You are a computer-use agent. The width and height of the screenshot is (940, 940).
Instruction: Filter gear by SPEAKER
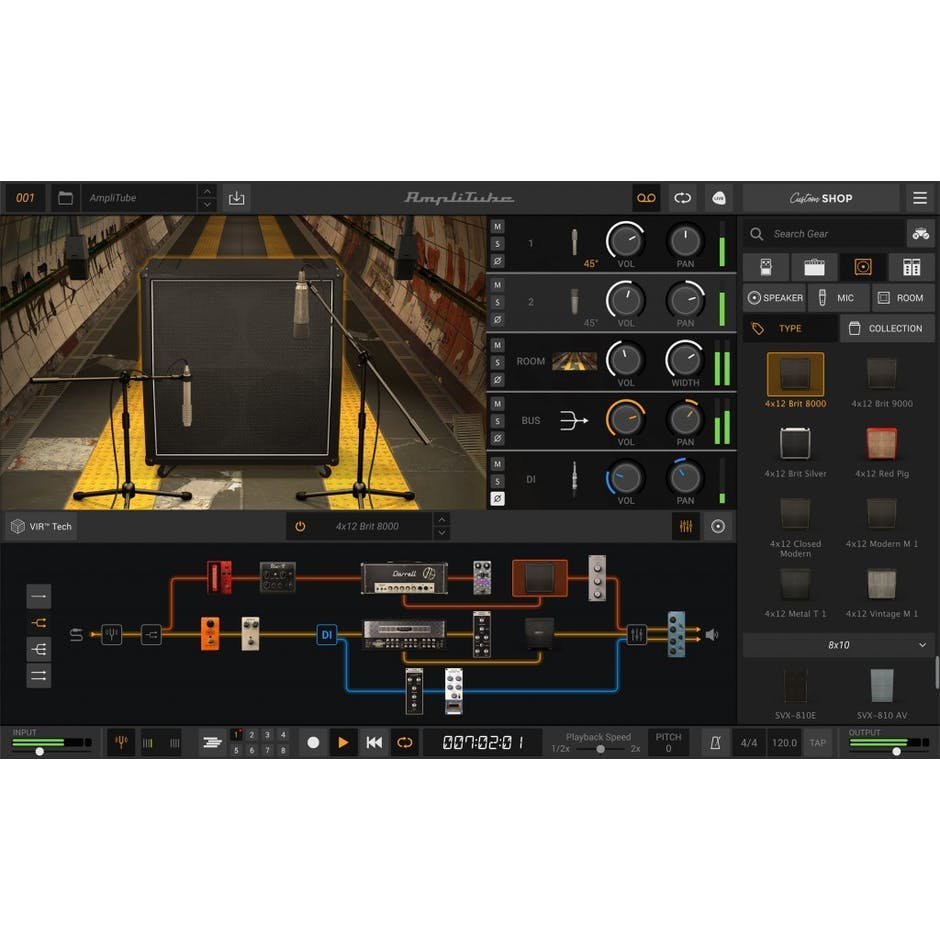point(775,297)
